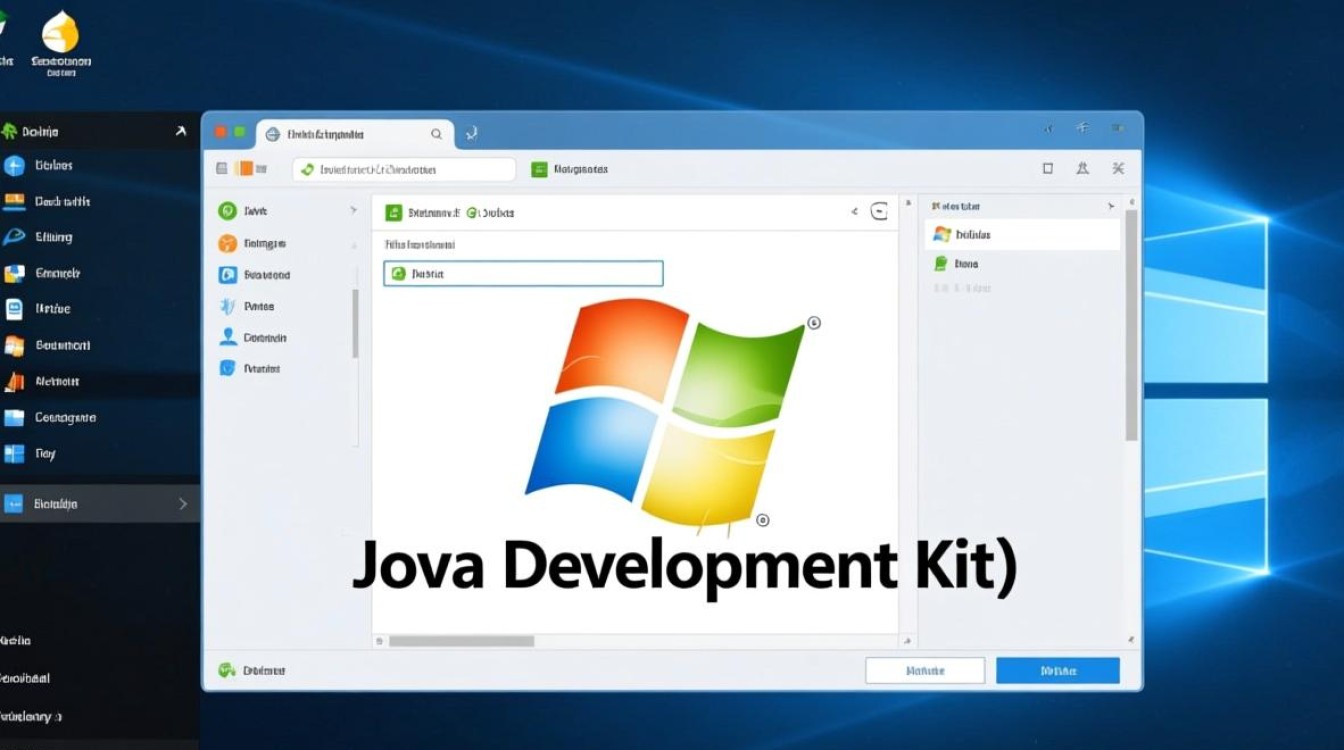This screenshot has height=750, width=1344.
Task: Click the blue Windows tile icon in Start menu
Action: point(14,454)
